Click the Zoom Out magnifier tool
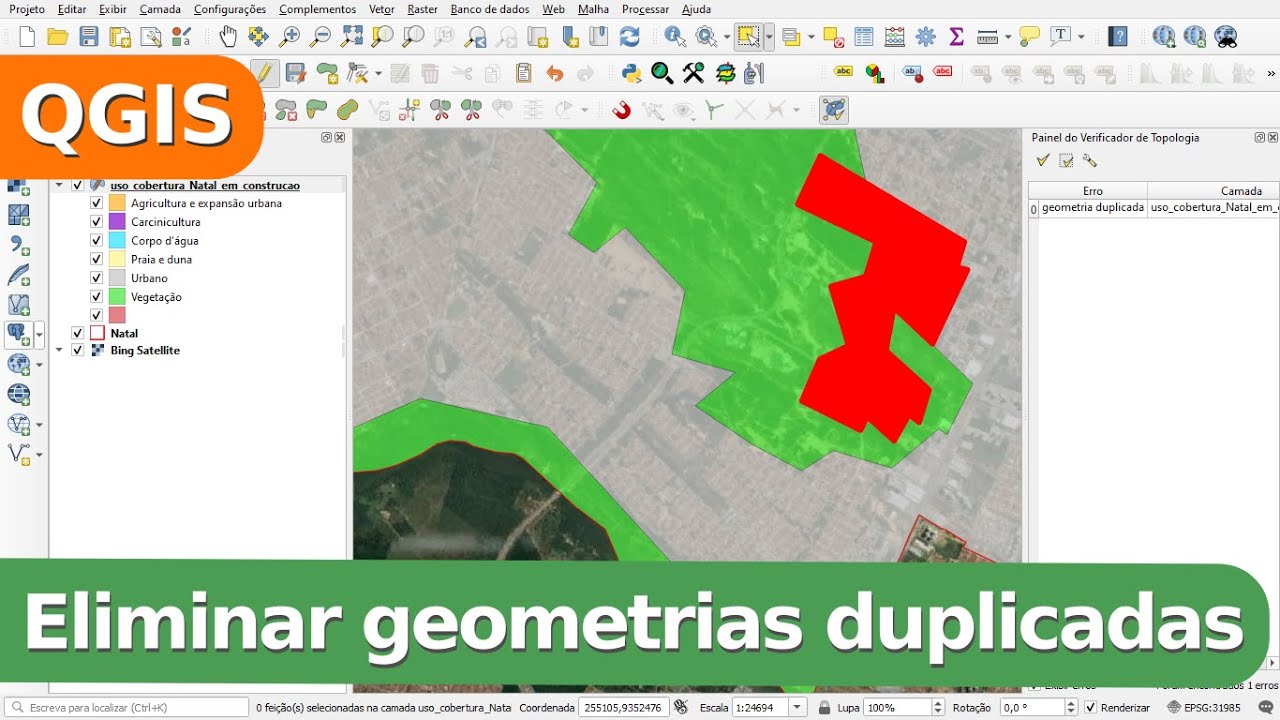 (x=321, y=37)
